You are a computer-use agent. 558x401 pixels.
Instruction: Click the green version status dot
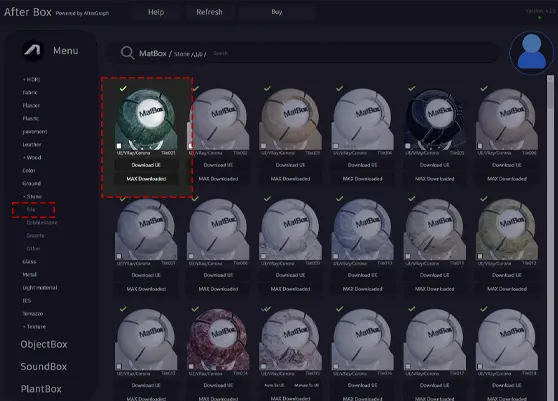coord(539,17)
